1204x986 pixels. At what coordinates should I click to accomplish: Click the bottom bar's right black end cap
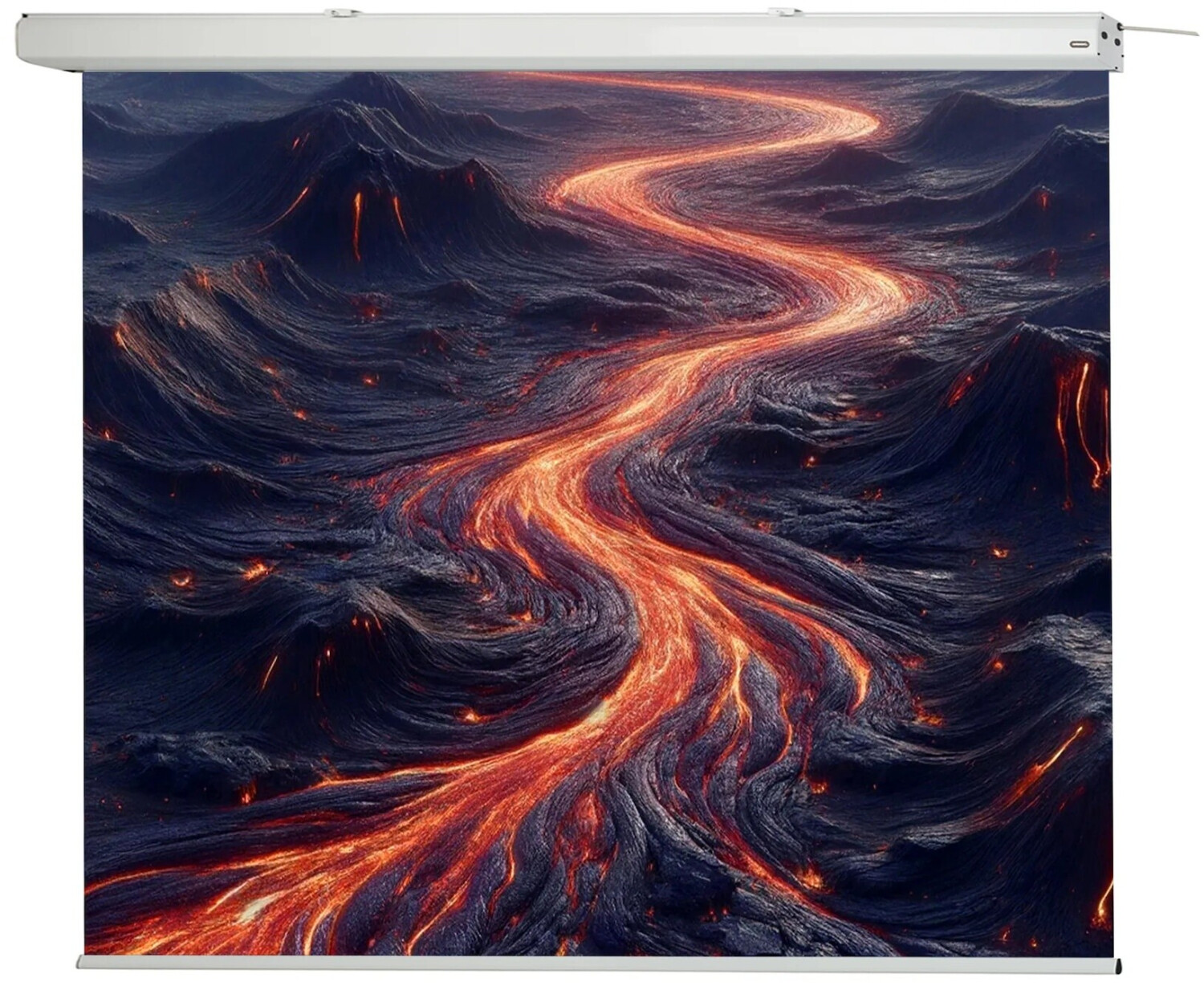[x=1118, y=964]
